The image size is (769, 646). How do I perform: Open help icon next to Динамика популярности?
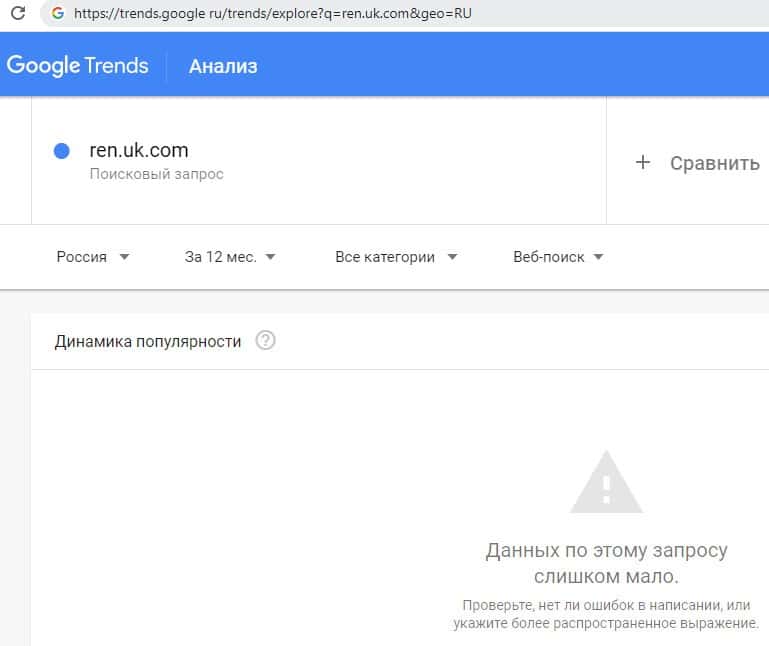pos(265,341)
